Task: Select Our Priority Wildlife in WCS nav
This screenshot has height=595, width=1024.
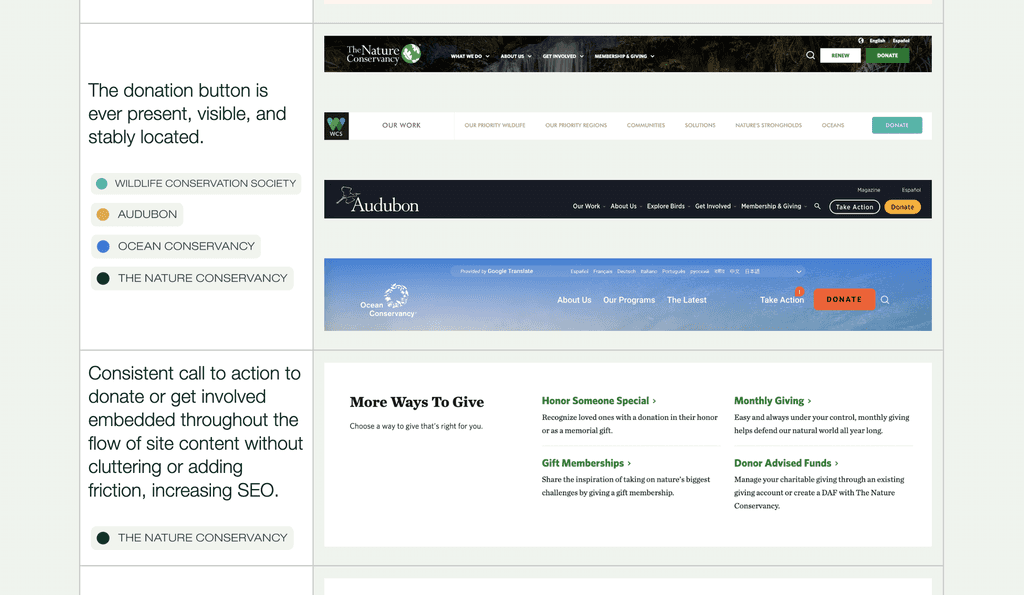Action: tap(494, 125)
